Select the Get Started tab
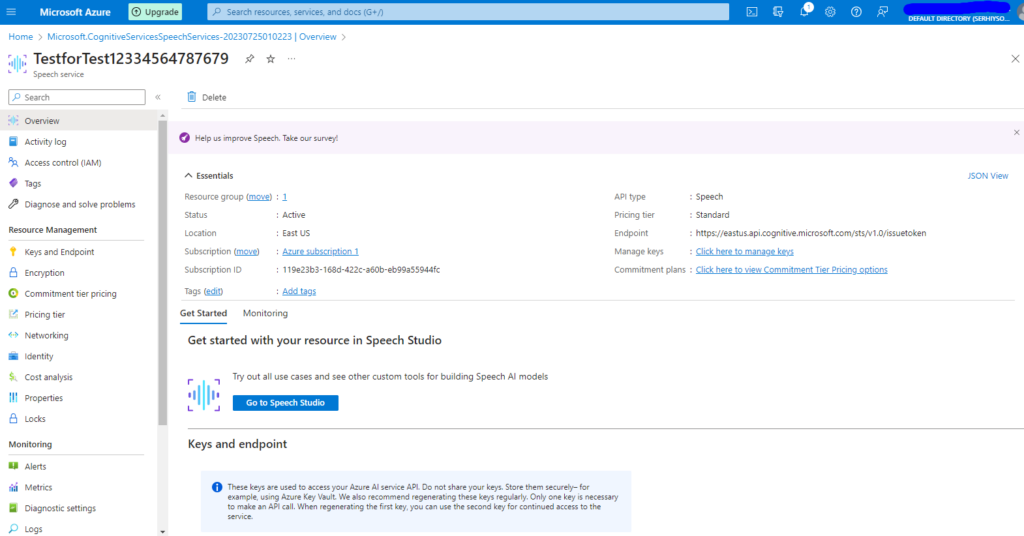The width and height of the screenshot is (1024, 536). [x=203, y=313]
